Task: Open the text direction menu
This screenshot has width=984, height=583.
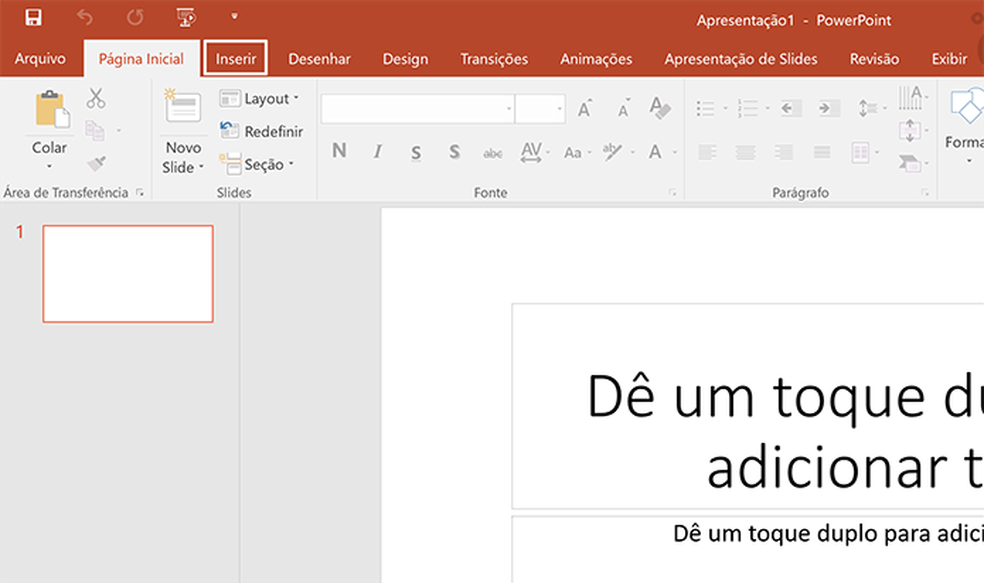Action: 913,98
